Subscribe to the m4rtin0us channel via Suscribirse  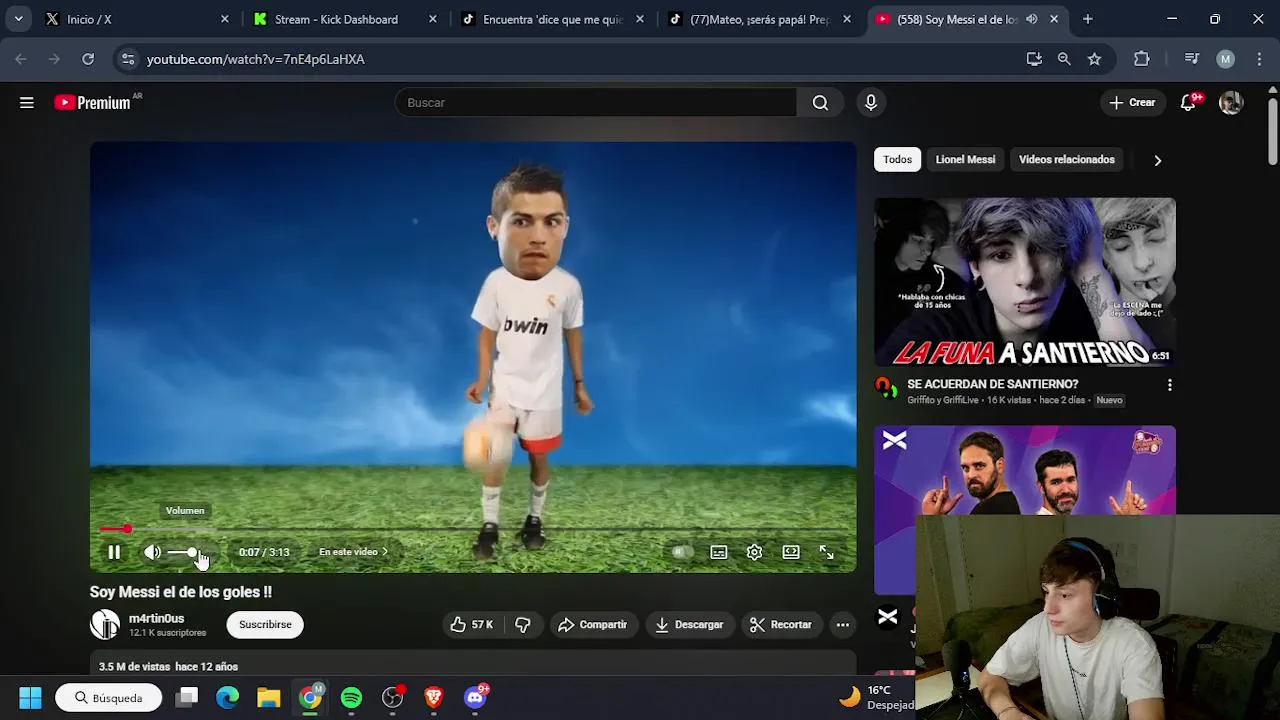click(265, 624)
